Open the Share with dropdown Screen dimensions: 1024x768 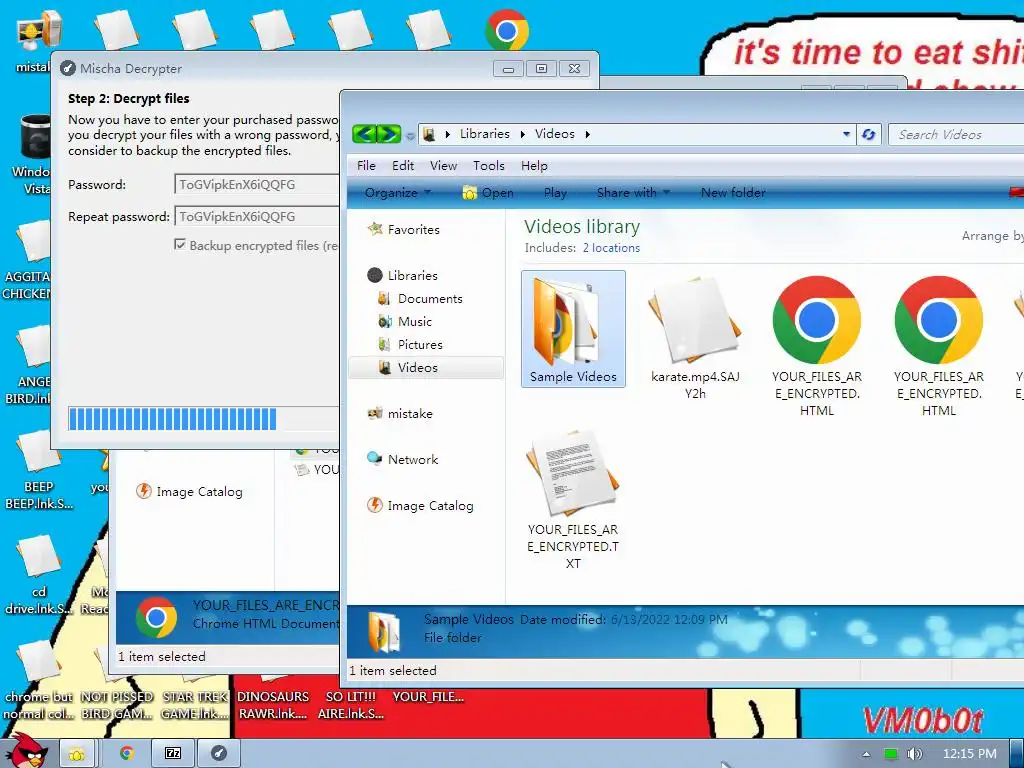coord(633,193)
